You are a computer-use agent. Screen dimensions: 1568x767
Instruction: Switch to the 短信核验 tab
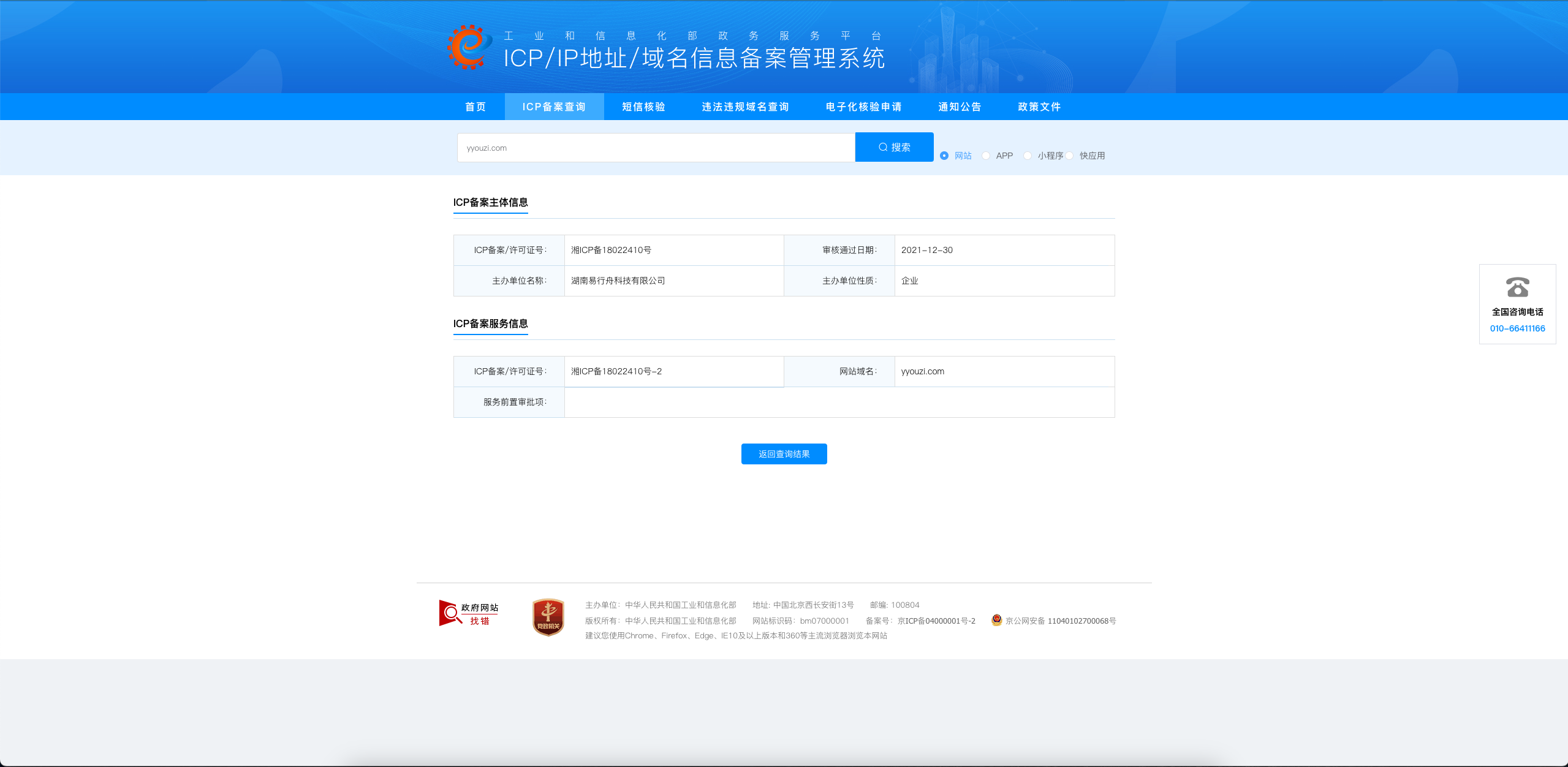coord(643,107)
